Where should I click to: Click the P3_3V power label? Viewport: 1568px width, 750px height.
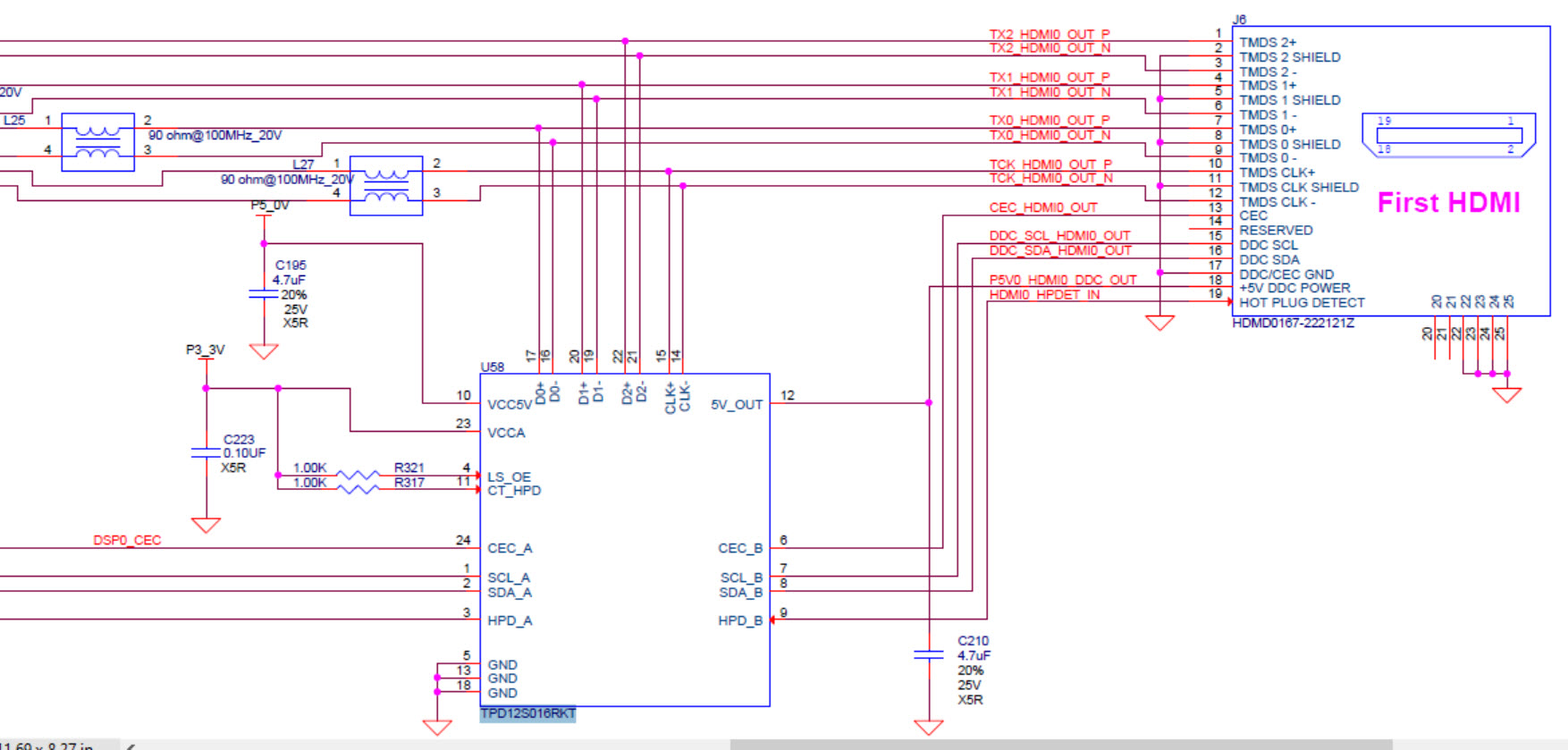205,350
